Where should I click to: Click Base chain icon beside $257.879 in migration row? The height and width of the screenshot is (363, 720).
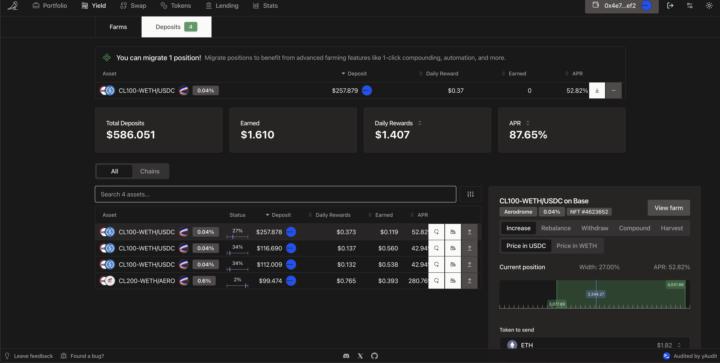[x=367, y=90]
